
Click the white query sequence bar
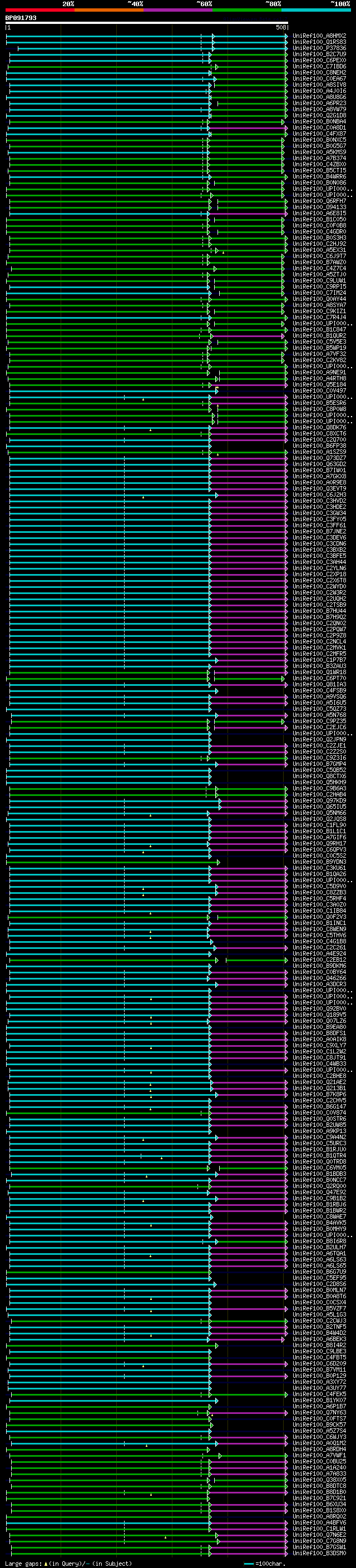pyautogui.click(x=147, y=22)
